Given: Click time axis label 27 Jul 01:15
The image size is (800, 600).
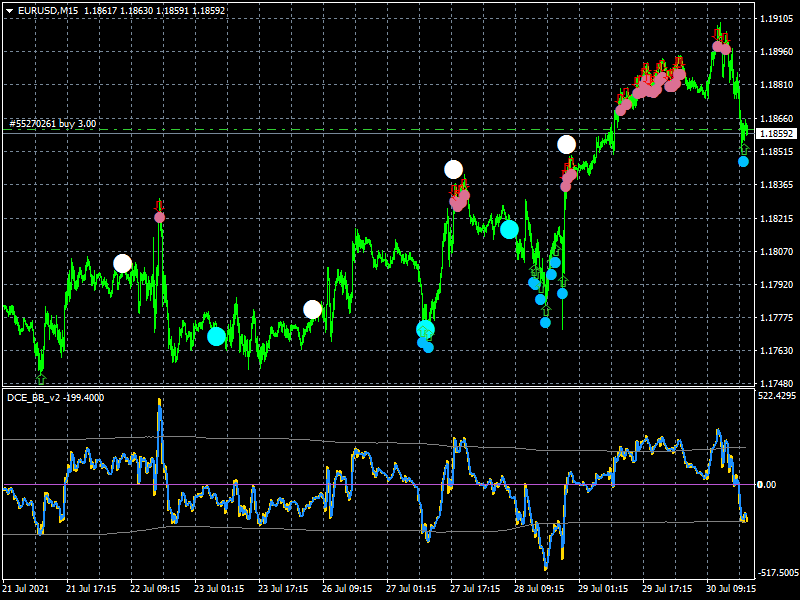Looking at the screenshot, I should click(x=411, y=588).
